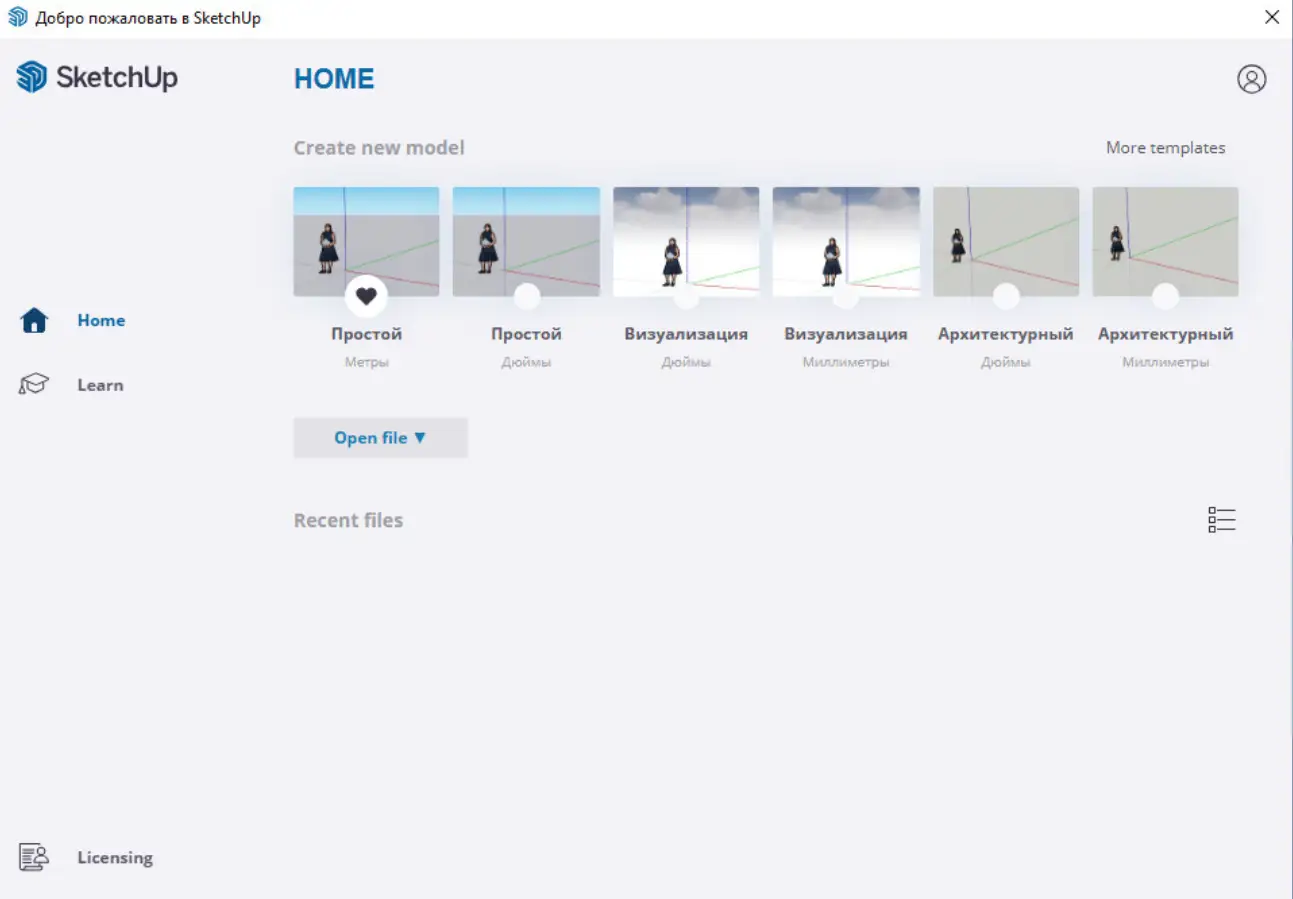Click the HOME page heading
Image resolution: width=1293 pixels, height=899 pixels.
pos(334,79)
